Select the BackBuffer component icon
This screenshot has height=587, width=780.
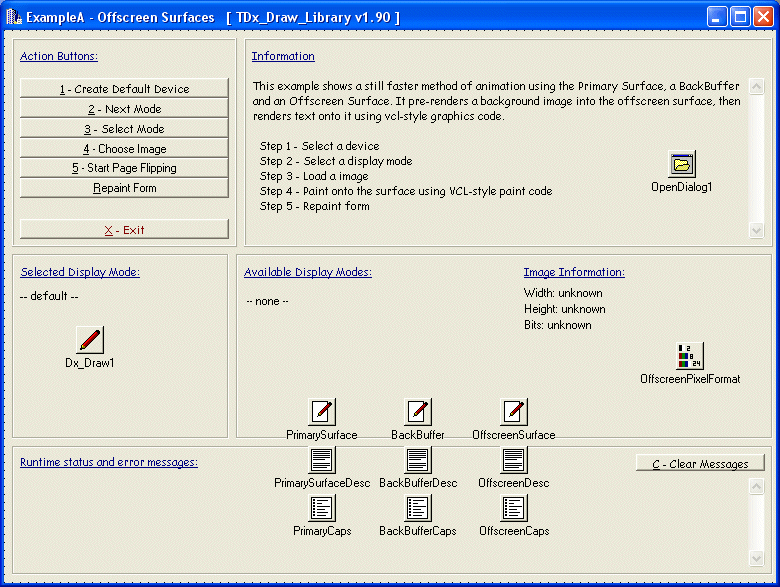pyautogui.click(x=418, y=411)
